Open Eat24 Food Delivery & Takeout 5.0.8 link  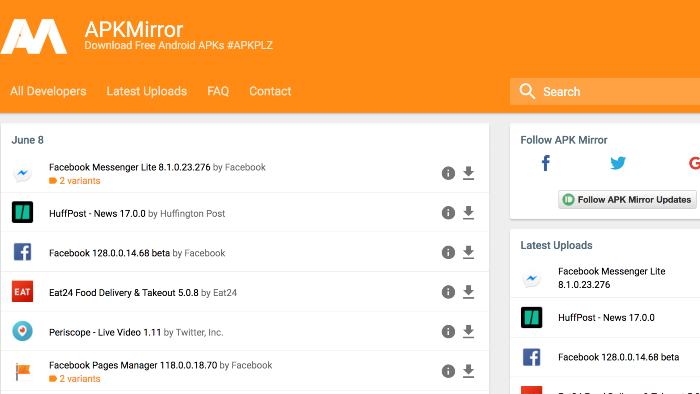124,293
